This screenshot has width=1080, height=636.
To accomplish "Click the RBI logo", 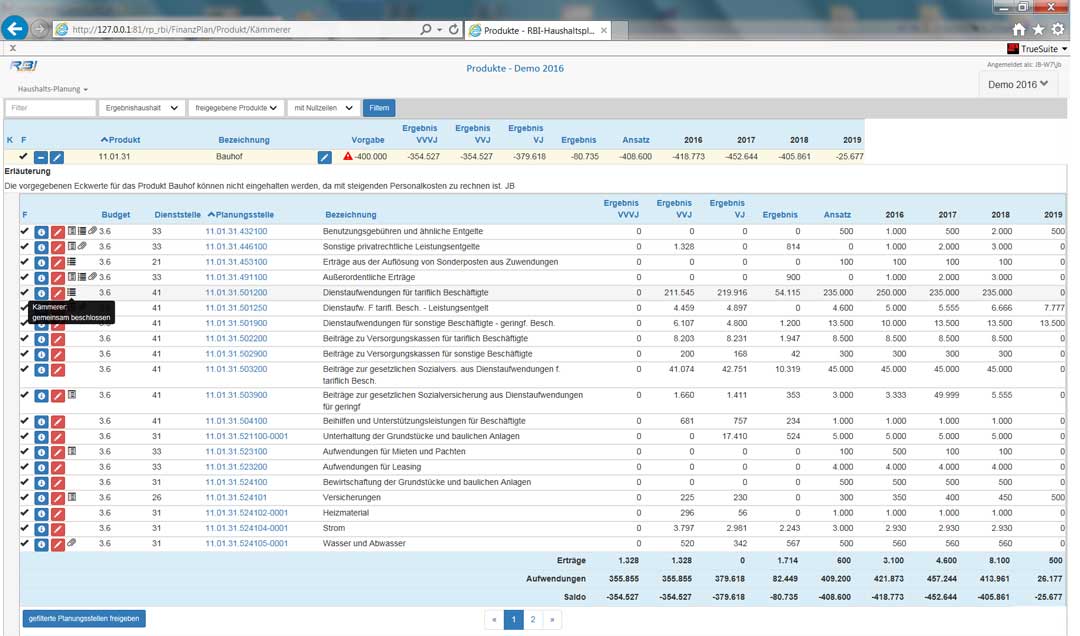I will point(23,66).
